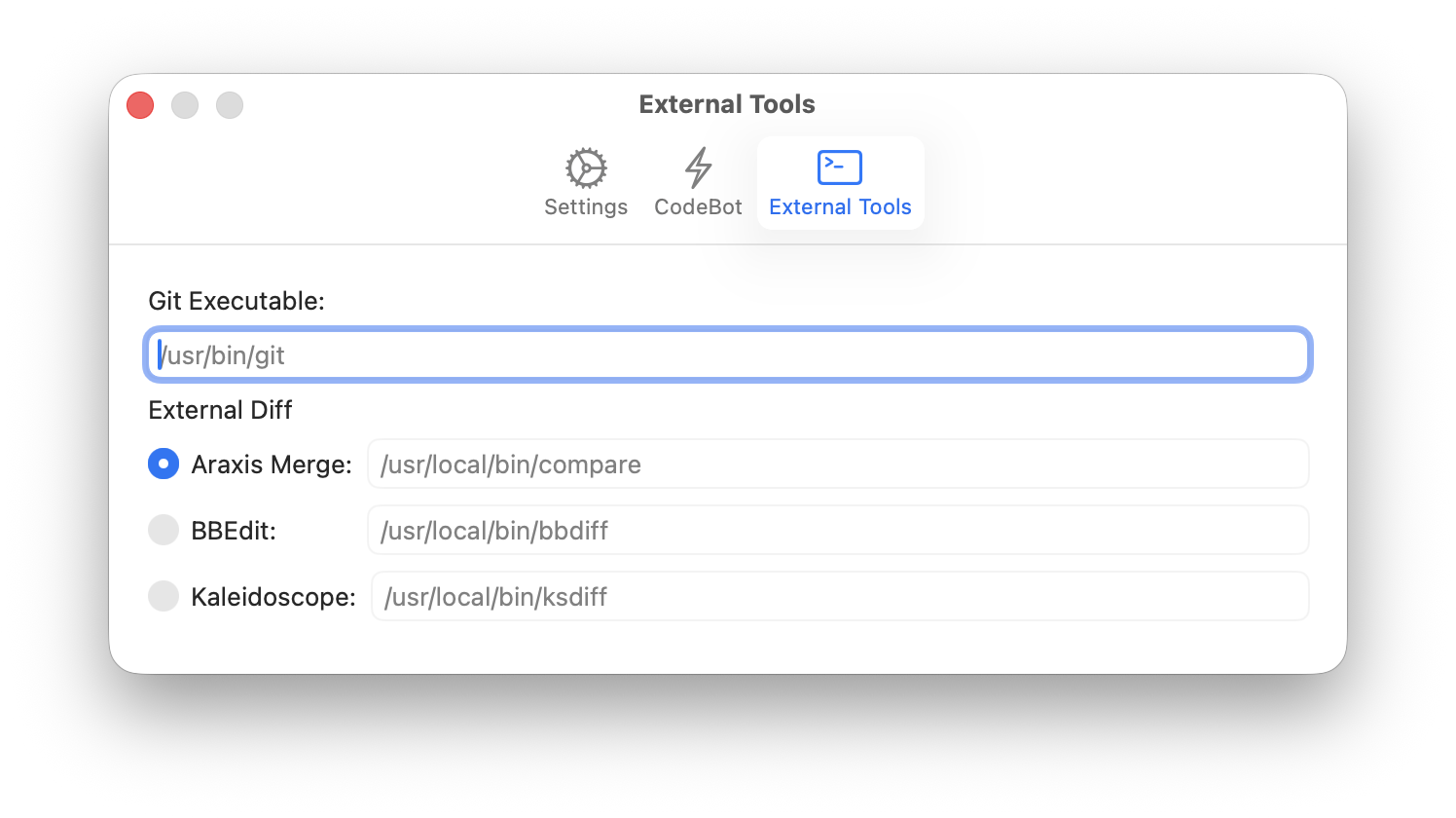Image resolution: width=1456 pixels, height=818 pixels.
Task: Click the External Tools tab label
Action: click(840, 207)
